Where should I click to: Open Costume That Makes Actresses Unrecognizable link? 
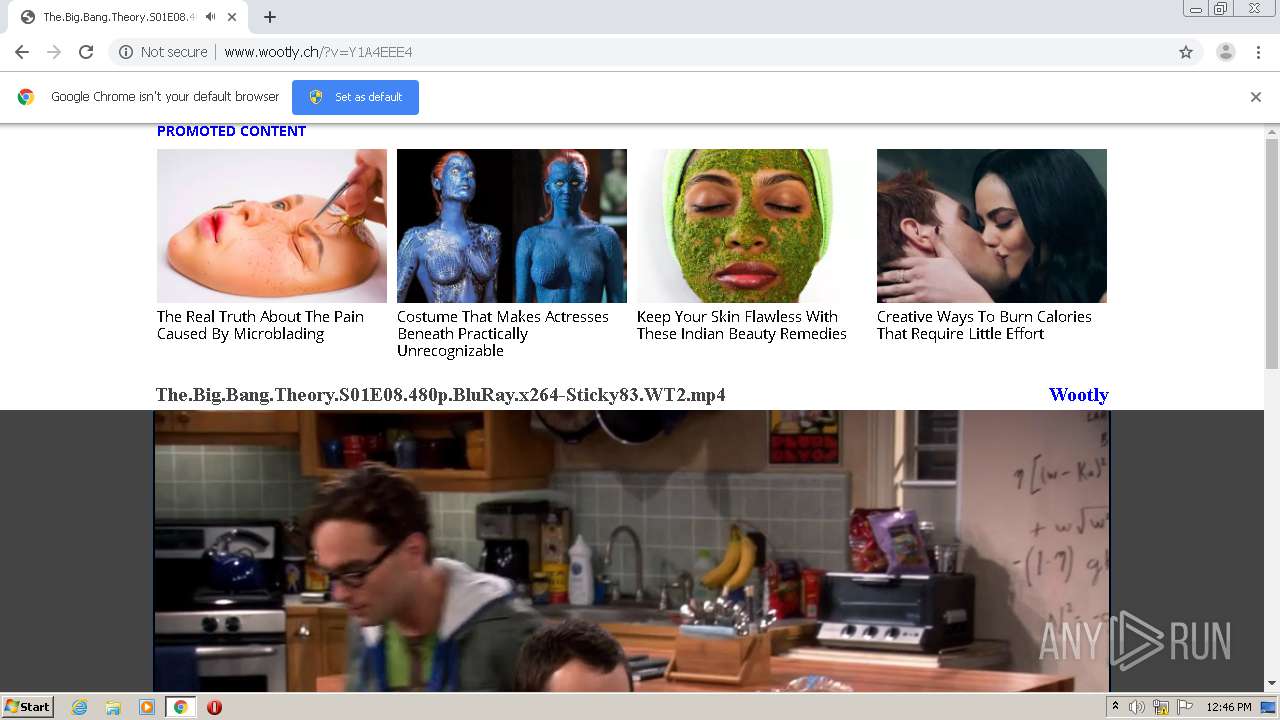pyautogui.click(x=503, y=333)
